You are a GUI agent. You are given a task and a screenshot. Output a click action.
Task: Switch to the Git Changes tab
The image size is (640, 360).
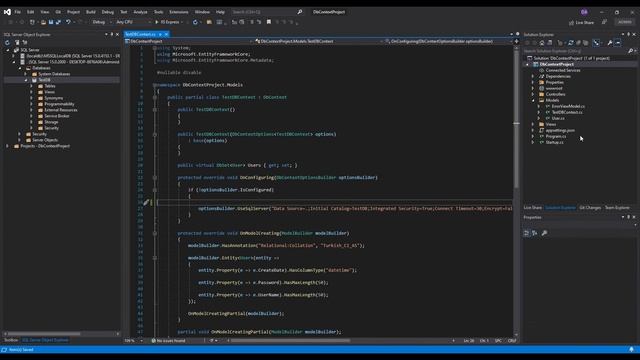(x=590, y=208)
